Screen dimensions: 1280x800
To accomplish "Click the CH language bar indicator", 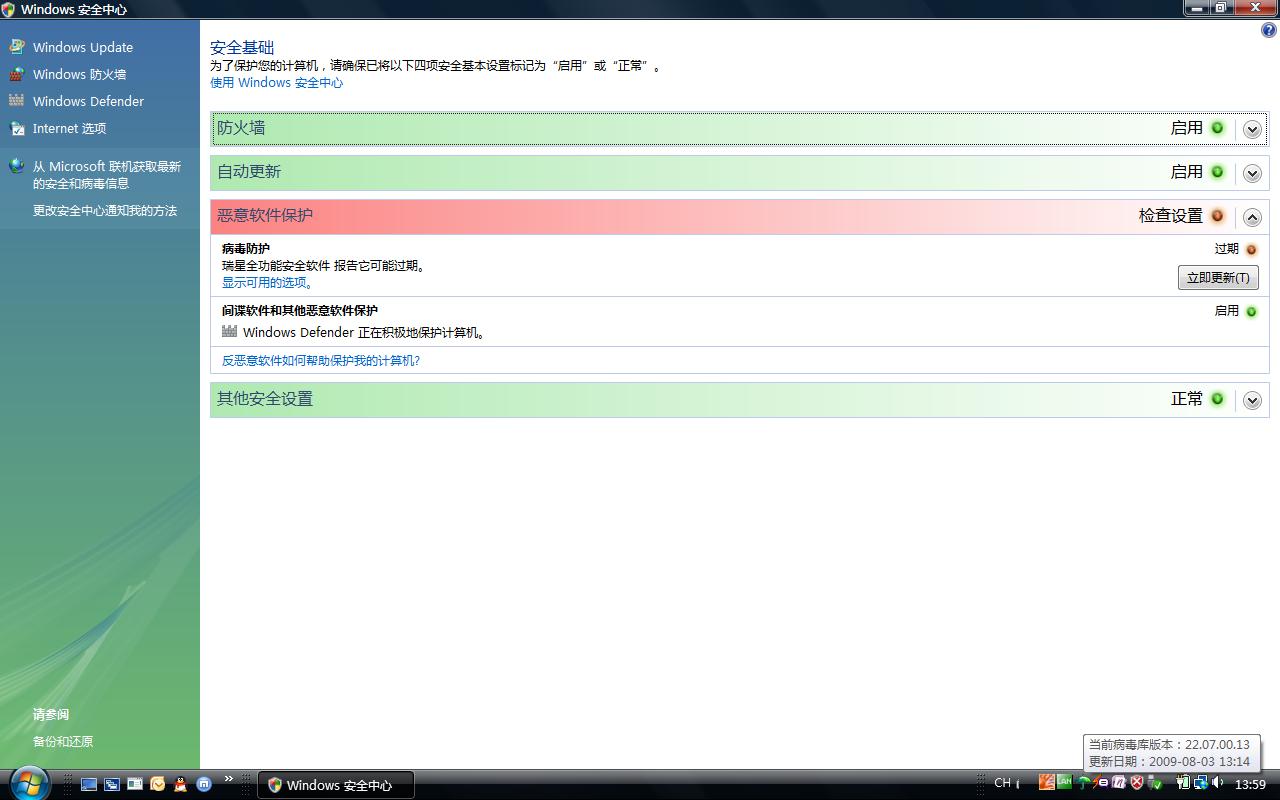I will (x=1002, y=783).
